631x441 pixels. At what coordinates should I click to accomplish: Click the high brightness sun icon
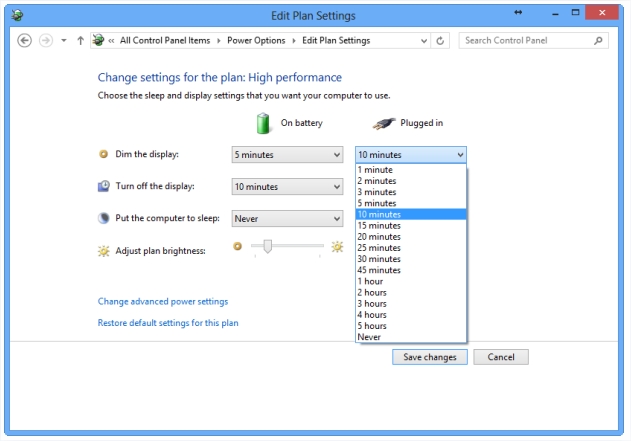[337, 246]
